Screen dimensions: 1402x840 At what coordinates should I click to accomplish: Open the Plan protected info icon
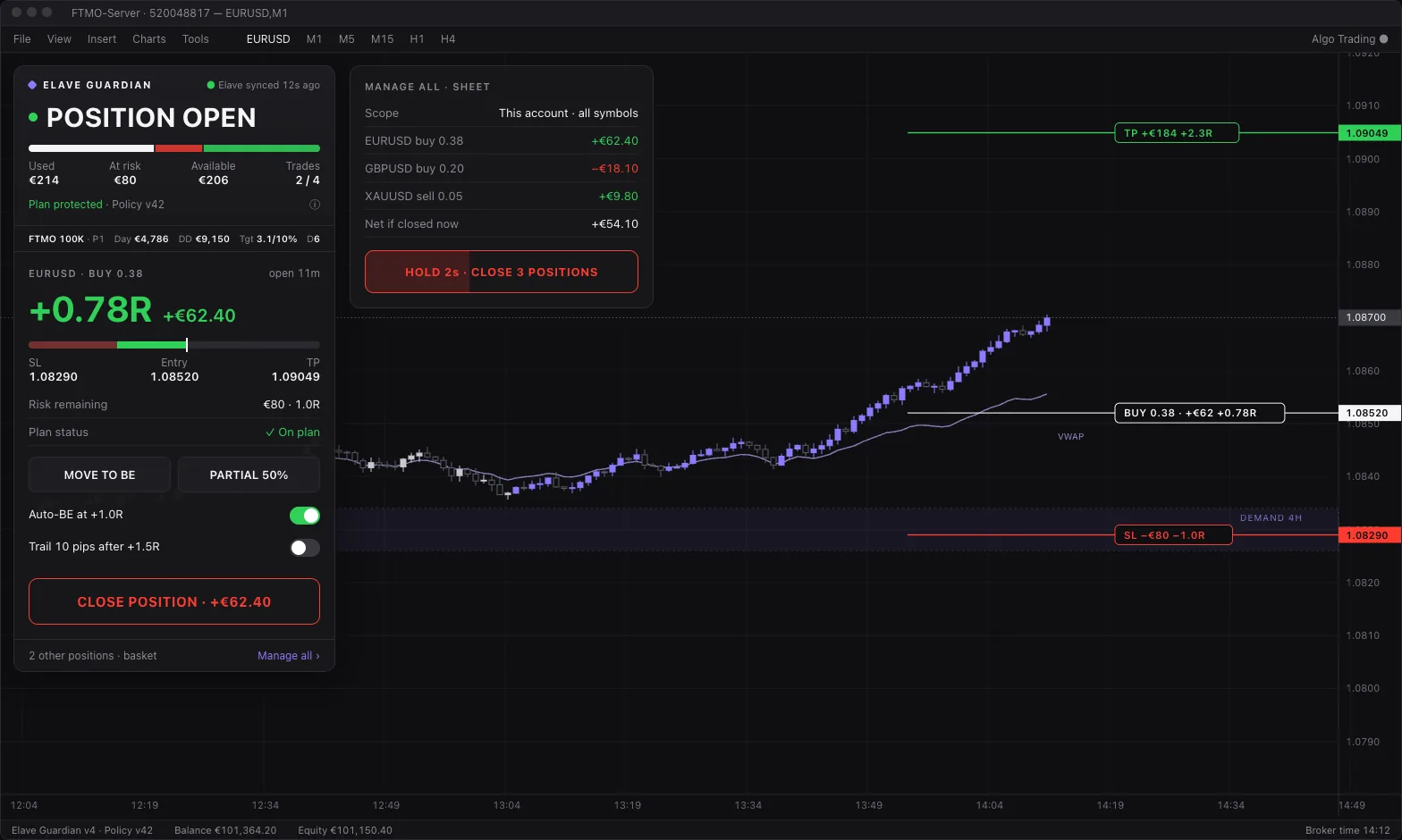coord(315,205)
